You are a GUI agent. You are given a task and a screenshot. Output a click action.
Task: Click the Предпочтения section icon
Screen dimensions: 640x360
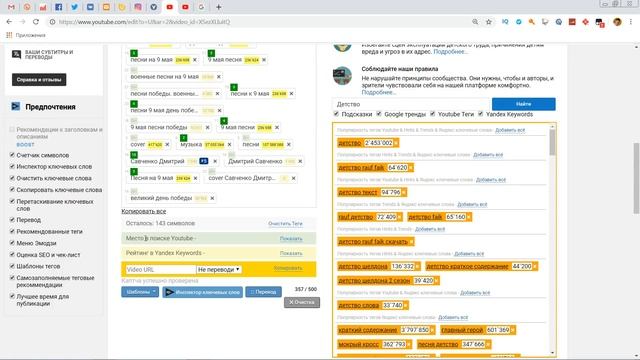point(16,107)
